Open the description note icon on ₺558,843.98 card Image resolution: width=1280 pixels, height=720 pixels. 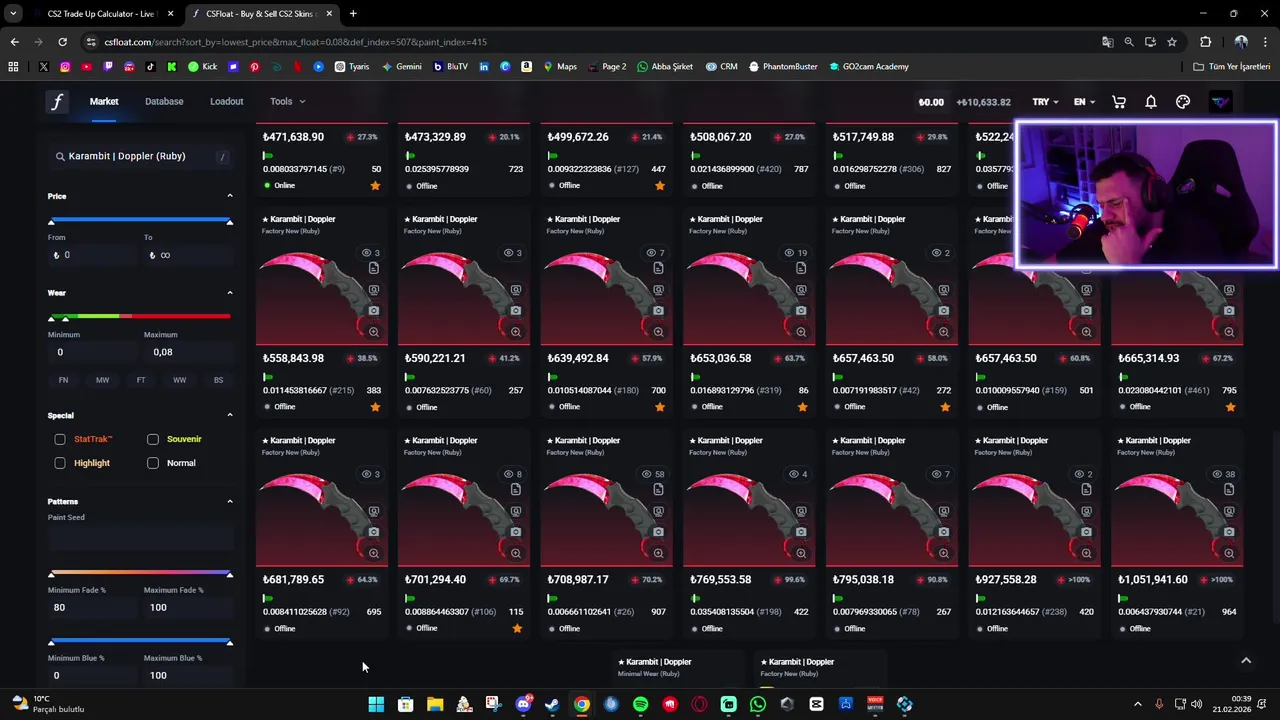(373, 268)
